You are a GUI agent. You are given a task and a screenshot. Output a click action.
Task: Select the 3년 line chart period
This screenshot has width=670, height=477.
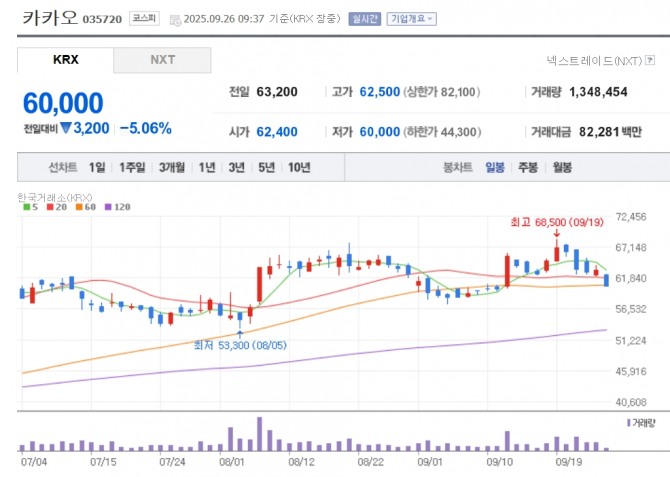(x=236, y=167)
